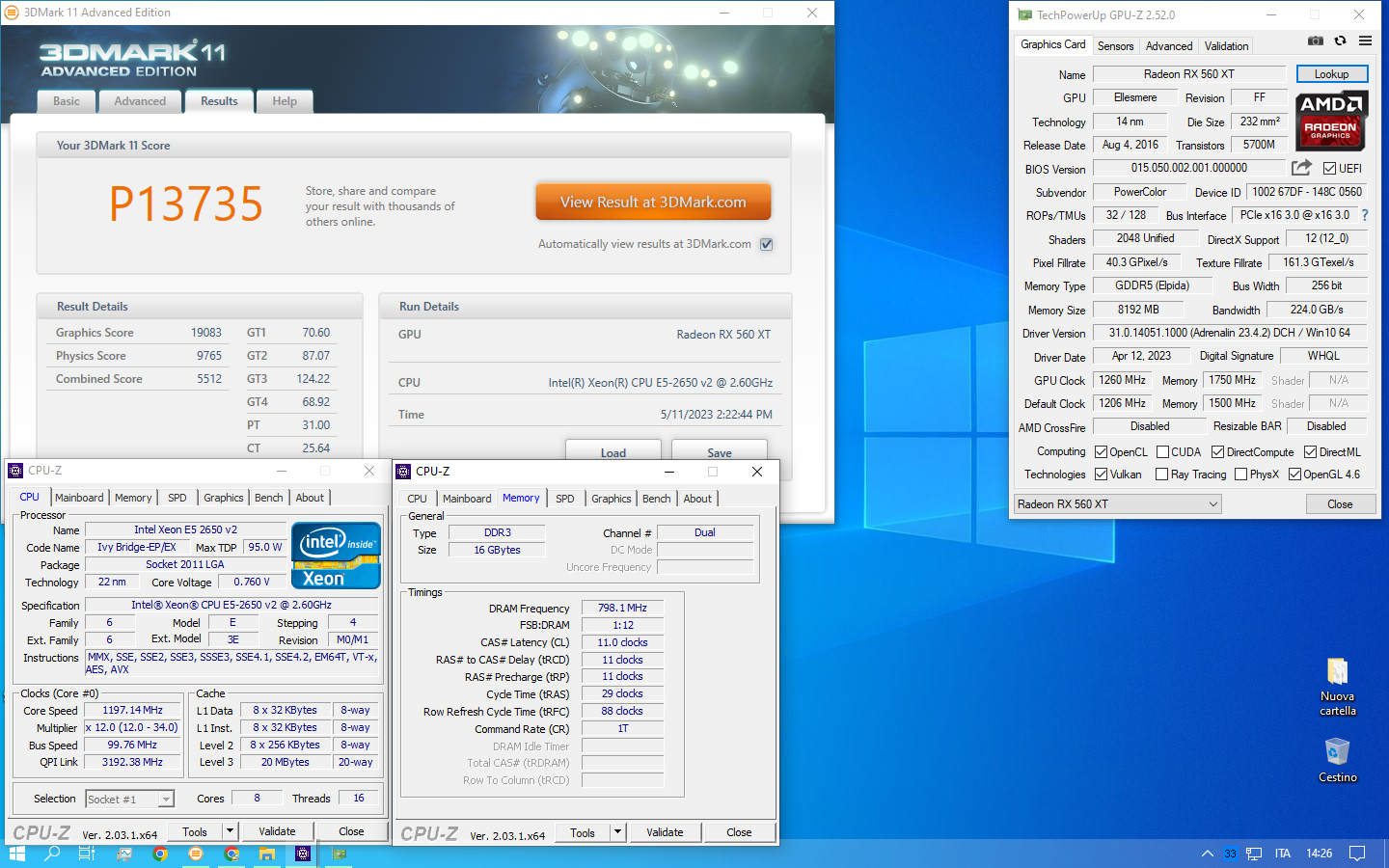Open the Help tab in 3DMark 11

click(285, 101)
